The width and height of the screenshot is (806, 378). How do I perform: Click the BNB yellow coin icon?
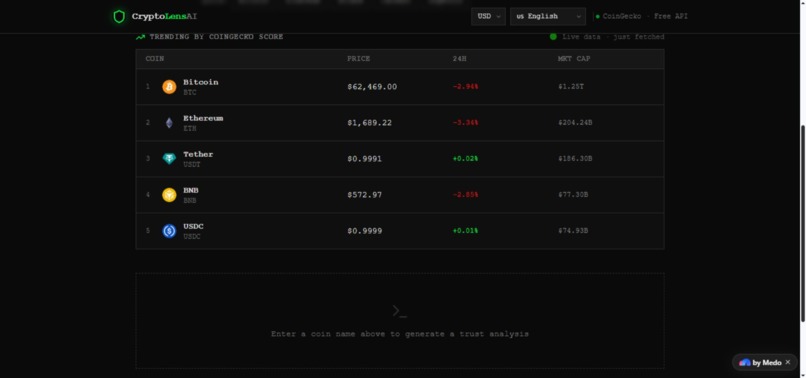pyautogui.click(x=169, y=195)
